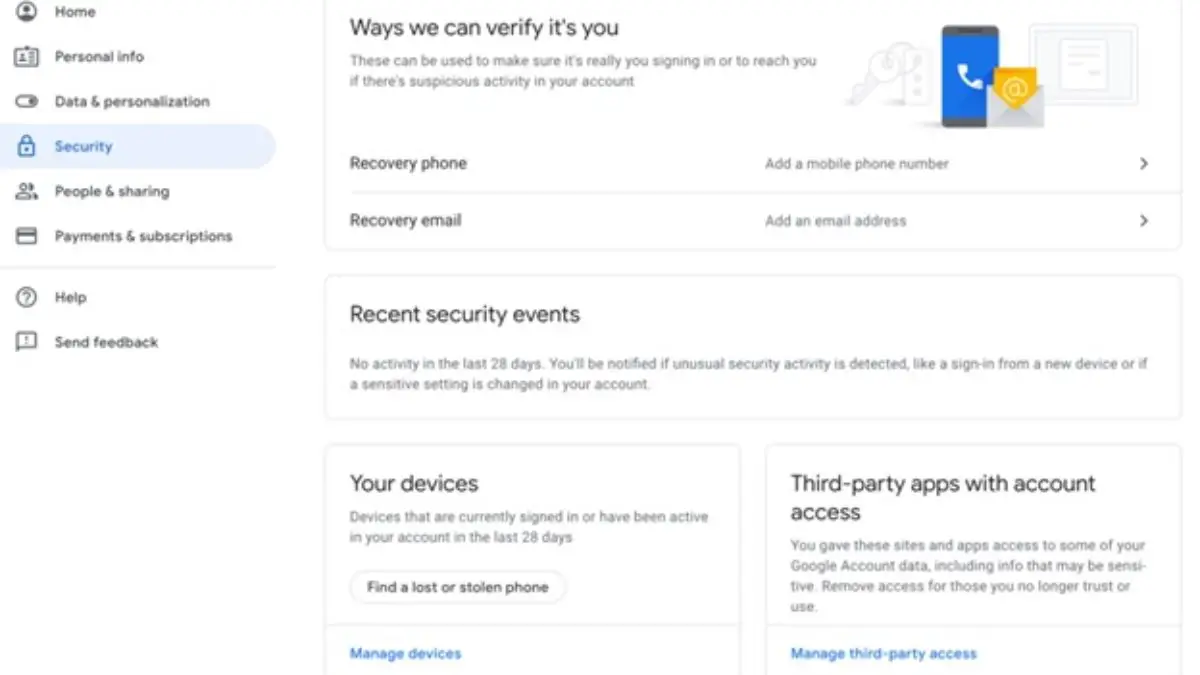The image size is (1200, 675).
Task: Click the People & sharing icon
Action: [x=27, y=191]
